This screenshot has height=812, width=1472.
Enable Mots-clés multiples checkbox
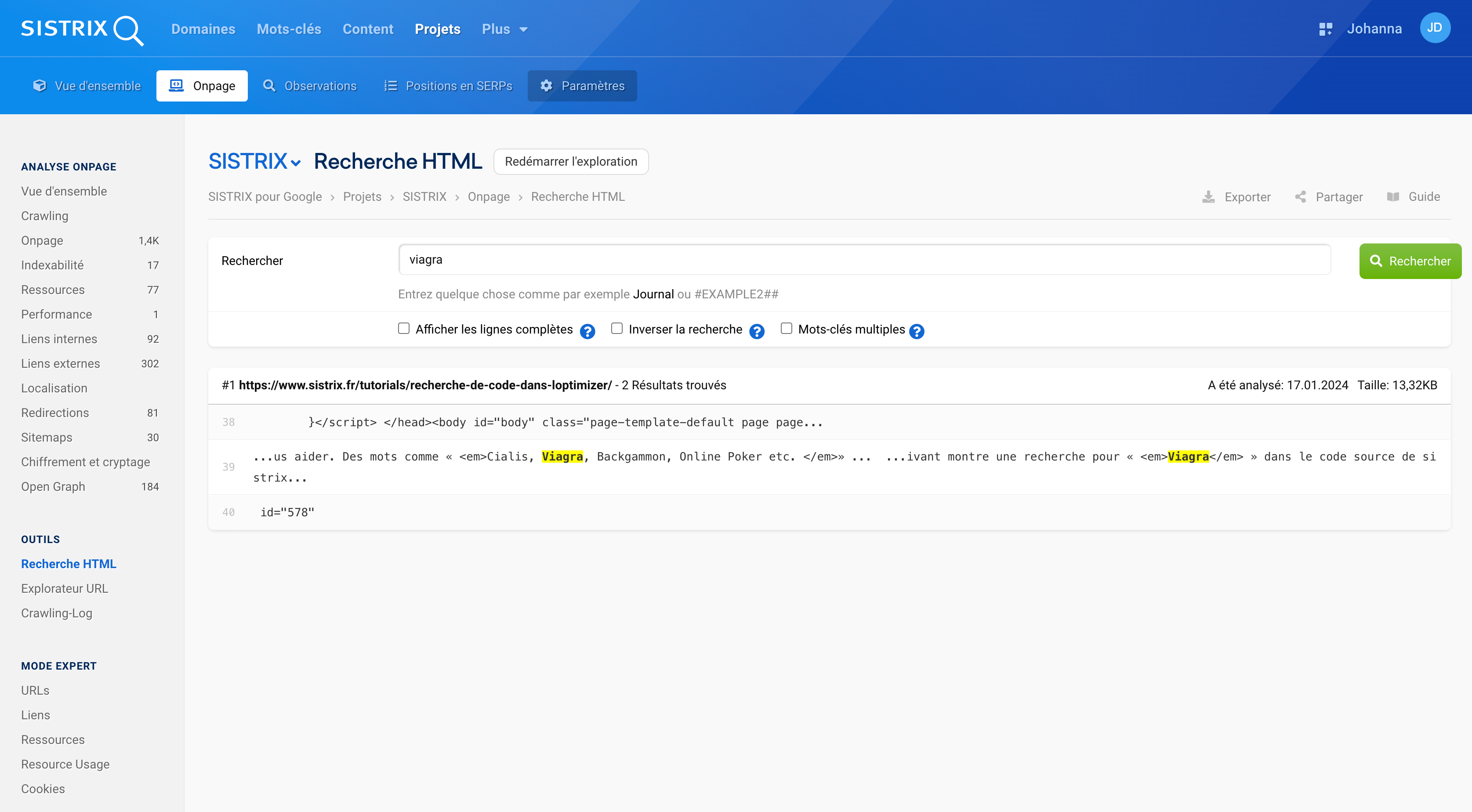click(x=786, y=328)
